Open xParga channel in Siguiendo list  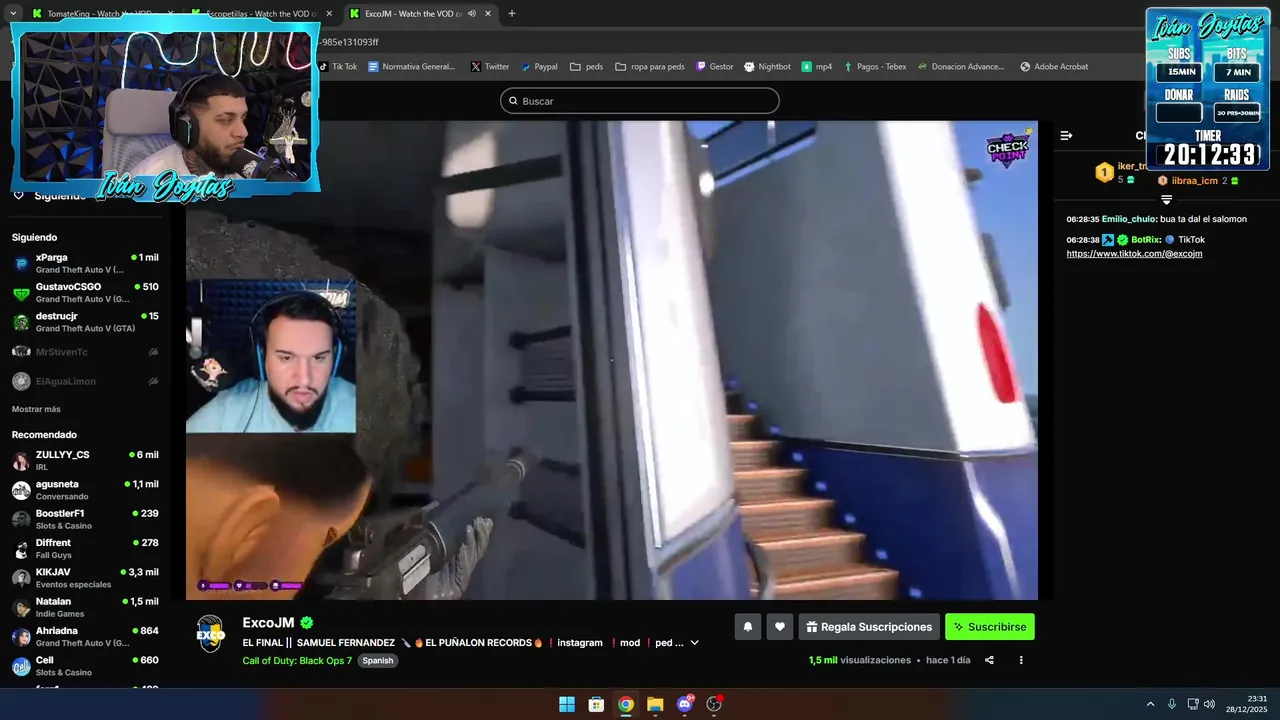(x=85, y=263)
